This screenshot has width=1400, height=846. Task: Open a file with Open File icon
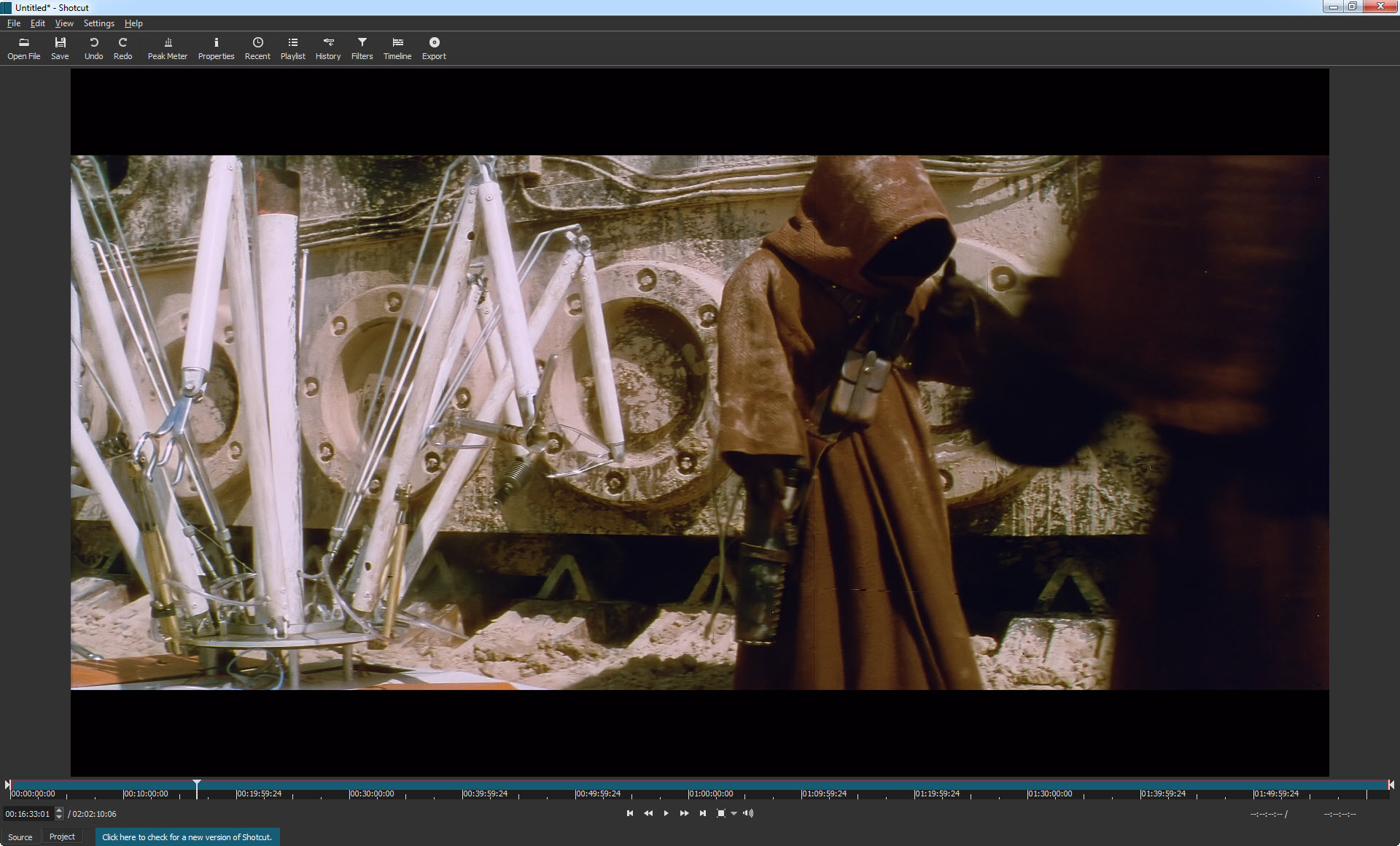(23, 48)
